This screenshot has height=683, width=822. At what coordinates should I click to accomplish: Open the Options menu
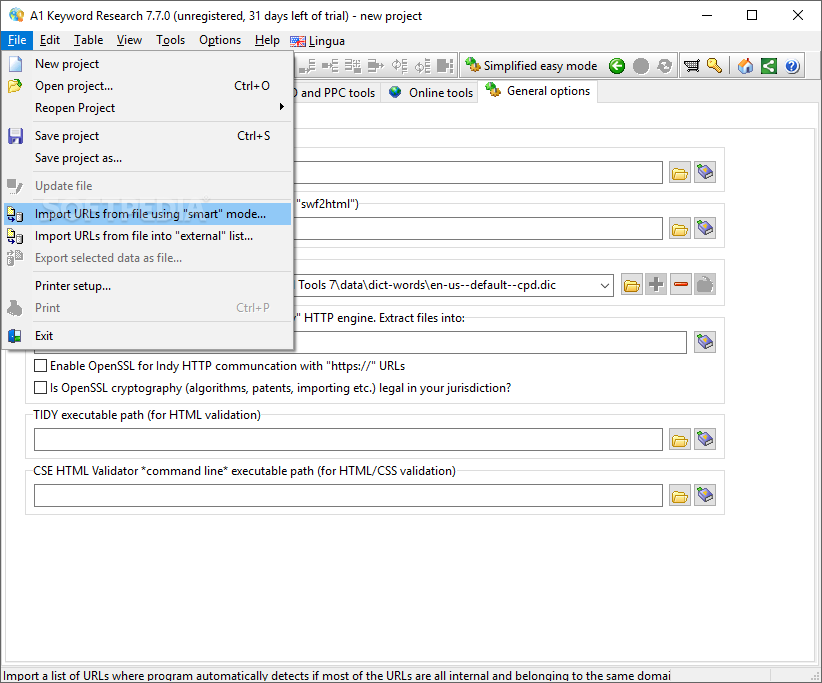pyautogui.click(x=220, y=40)
